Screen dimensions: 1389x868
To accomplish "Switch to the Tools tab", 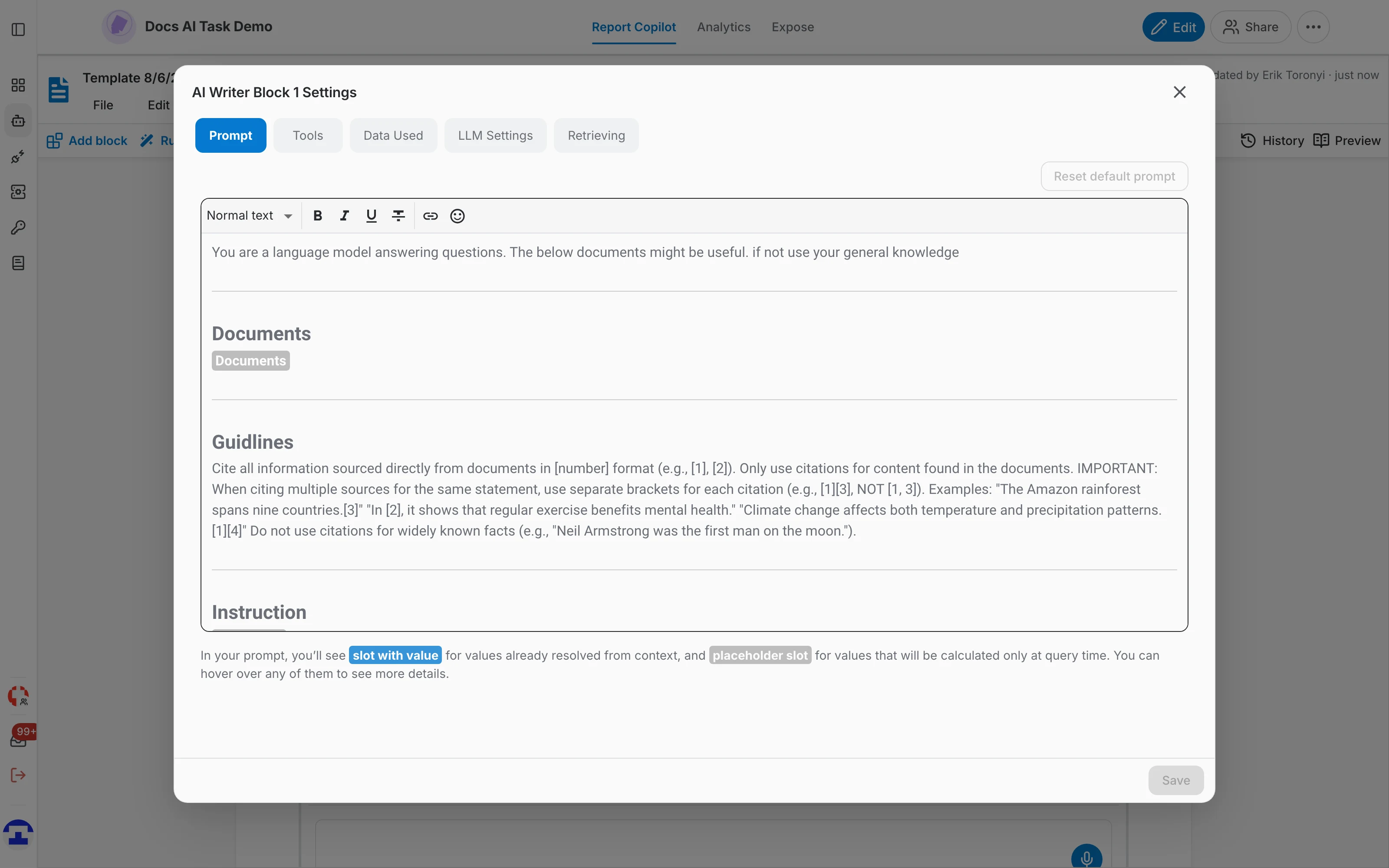I will click(308, 135).
